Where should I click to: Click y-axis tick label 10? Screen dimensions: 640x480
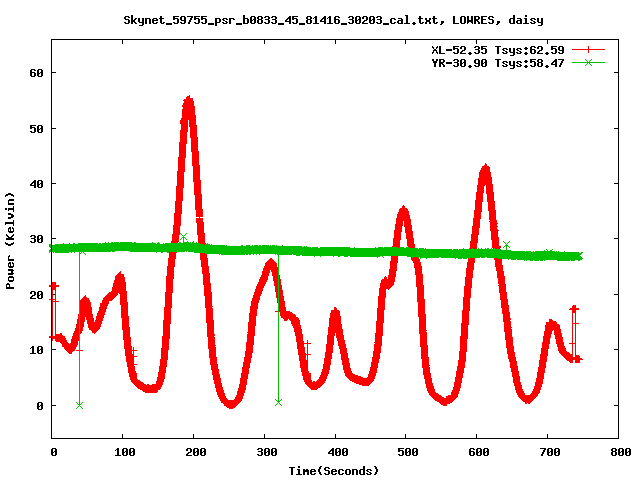click(x=36, y=350)
